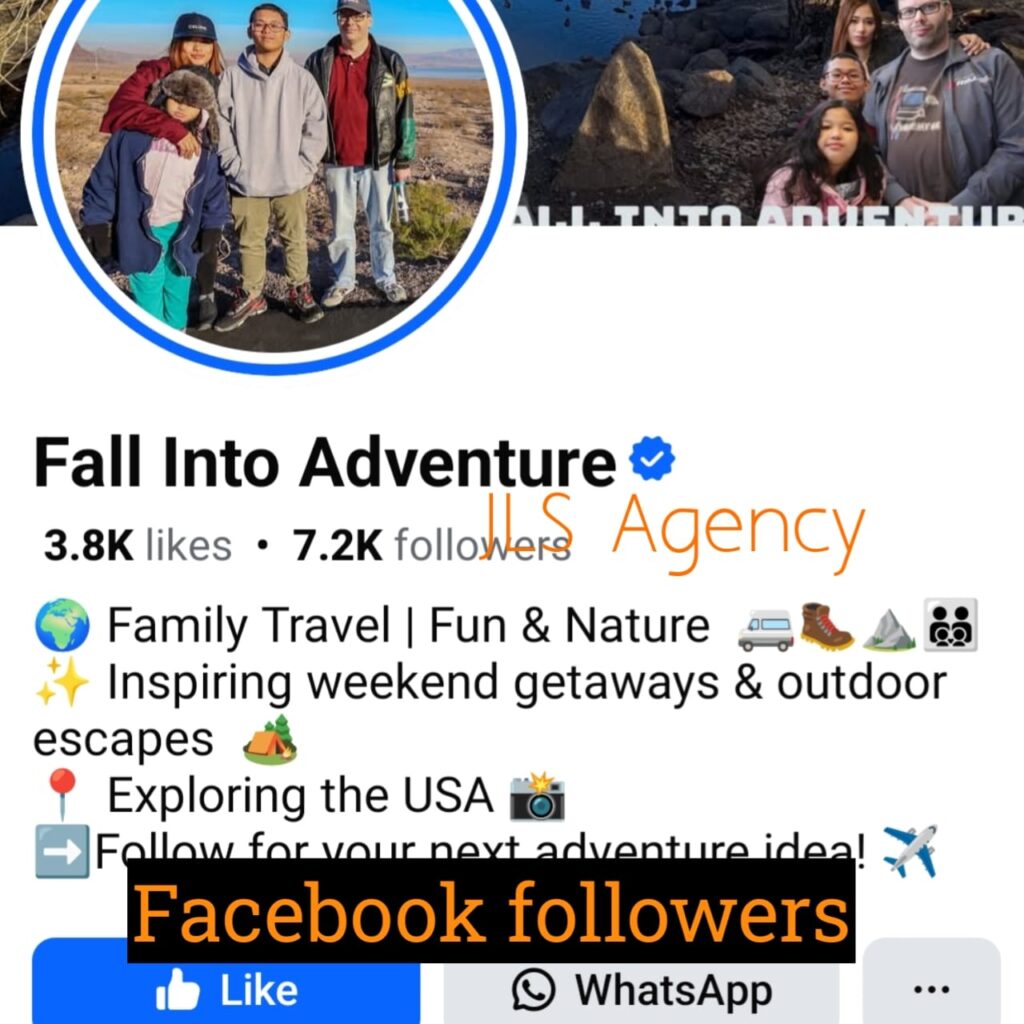Screen dimensions: 1024x1024
Task: Click the airplane emoji
Action: pyautogui.click(x=910, y=851)
